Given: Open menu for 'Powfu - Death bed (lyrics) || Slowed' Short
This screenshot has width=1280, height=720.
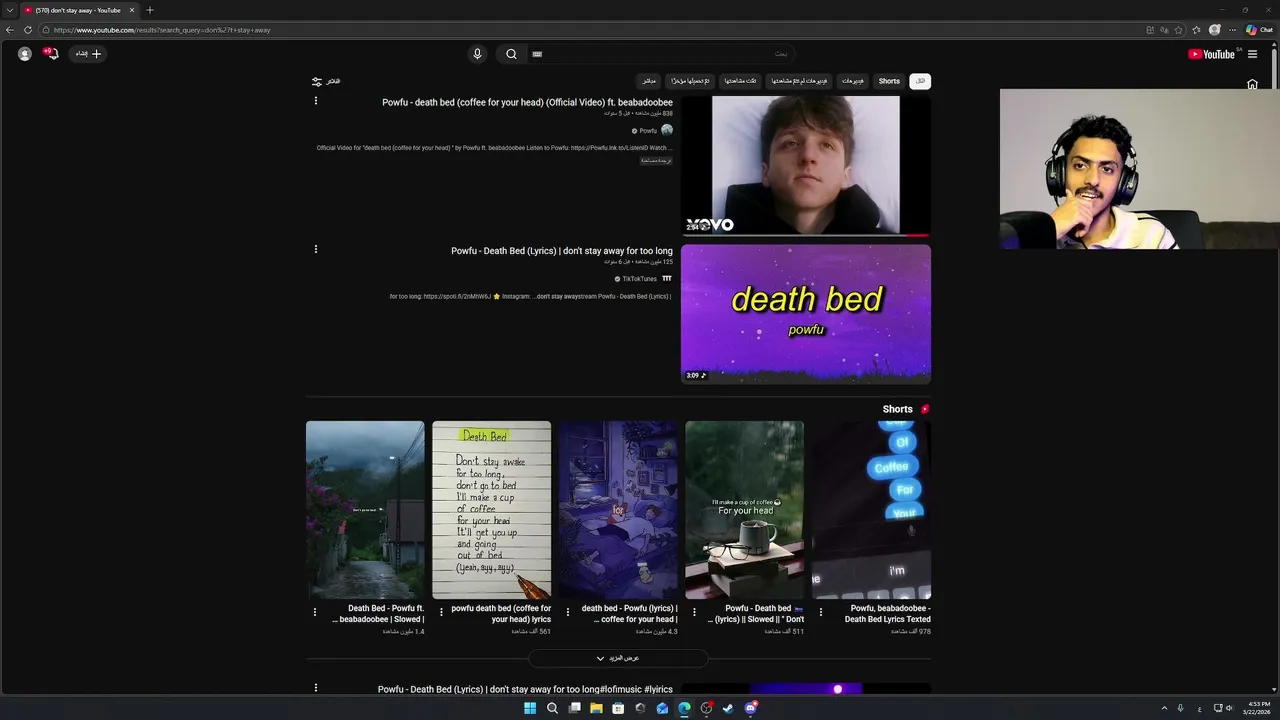Looking at the screenshot, I should click(x=694, y=612).
